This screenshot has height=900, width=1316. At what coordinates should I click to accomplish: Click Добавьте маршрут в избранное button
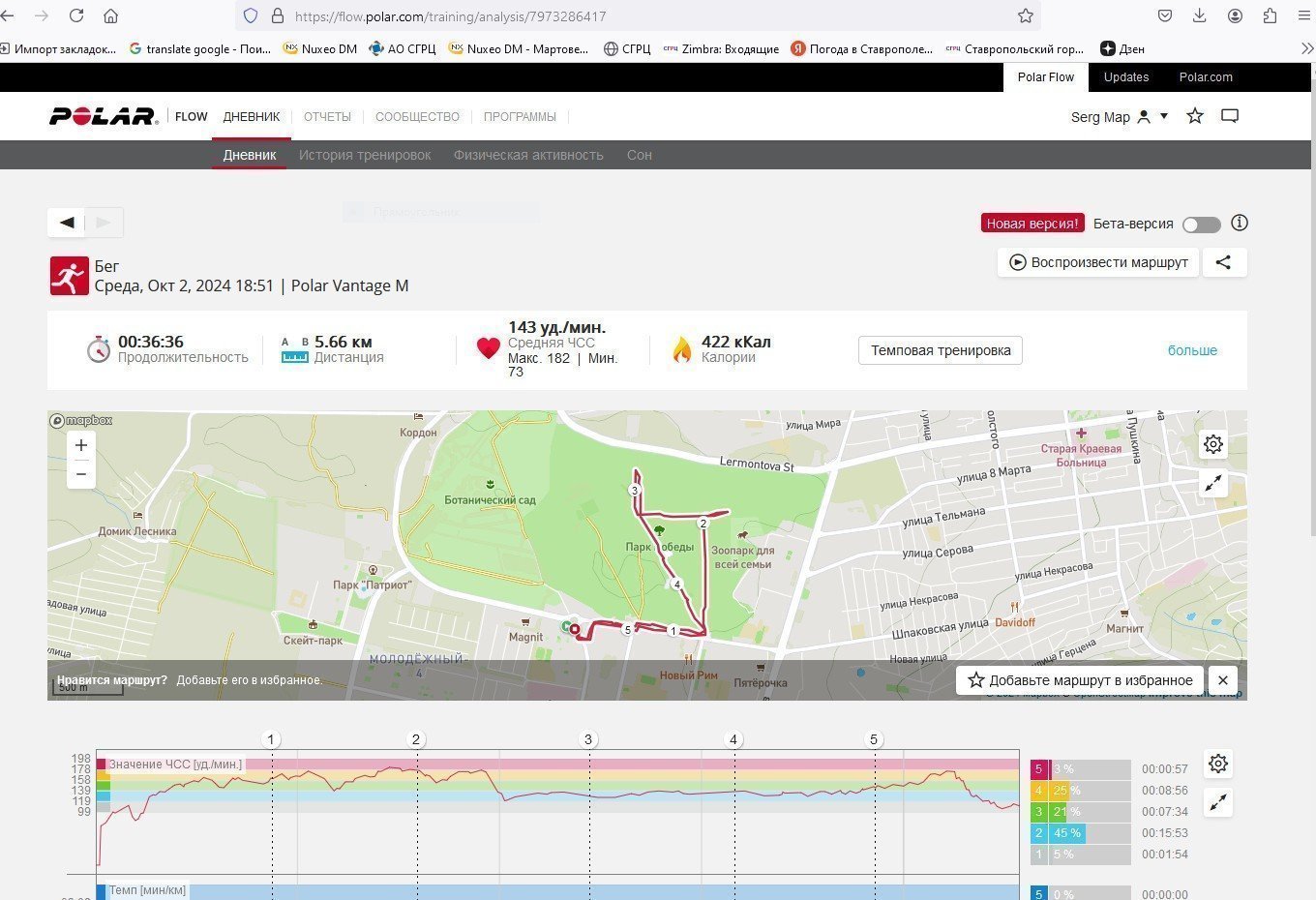click(1080, 680)
